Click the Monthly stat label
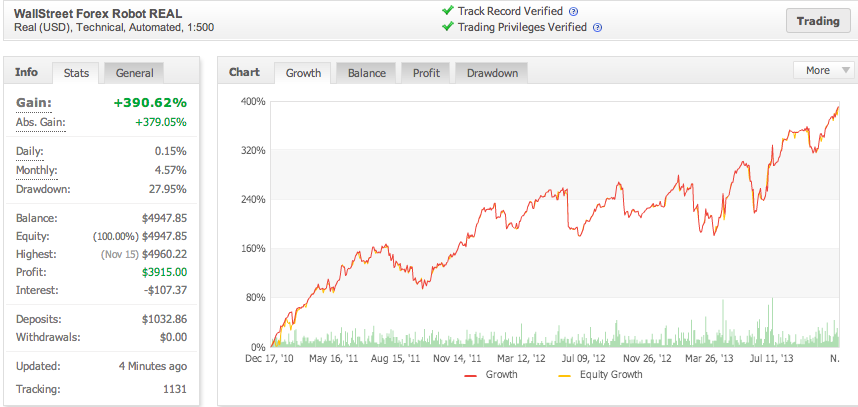The height and width of the screenshot is (407, 858). coord(36,170)
